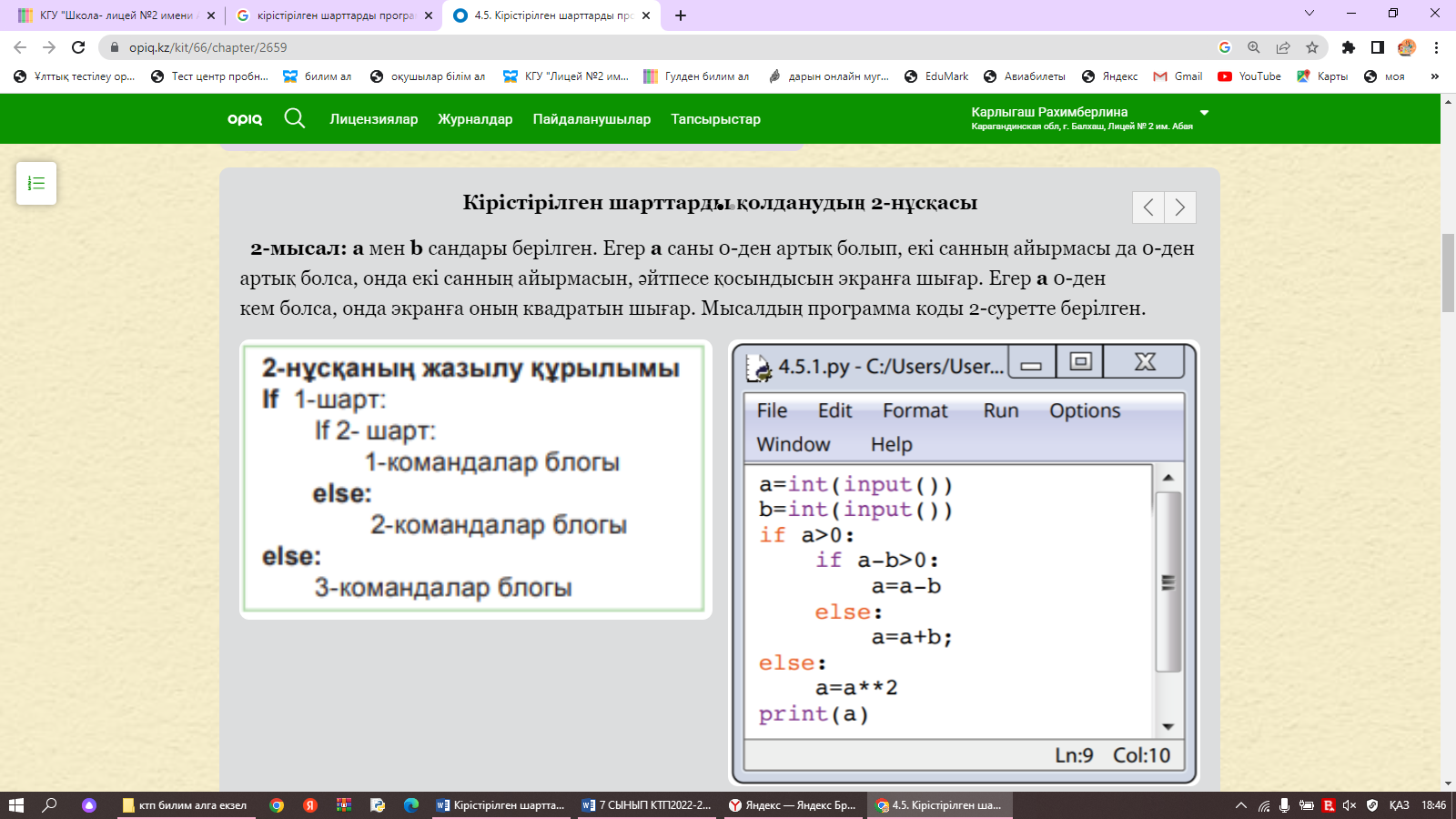
Task: Expand the bookmarks bar overflow chevron
Action: click(1435, 76)
